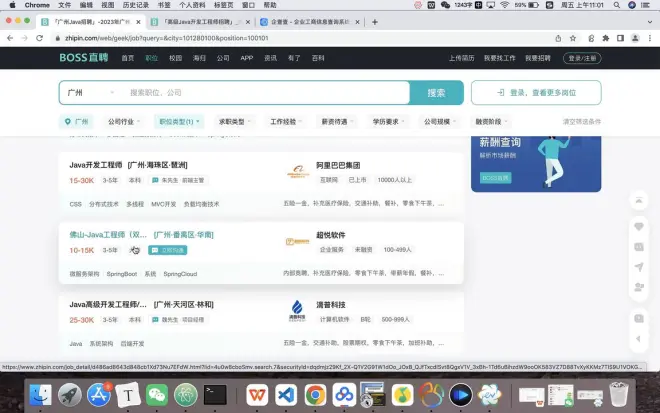Expand the 工作经验 filter dropdown
This screenshot has height=413, width=660.
[287, 121]
